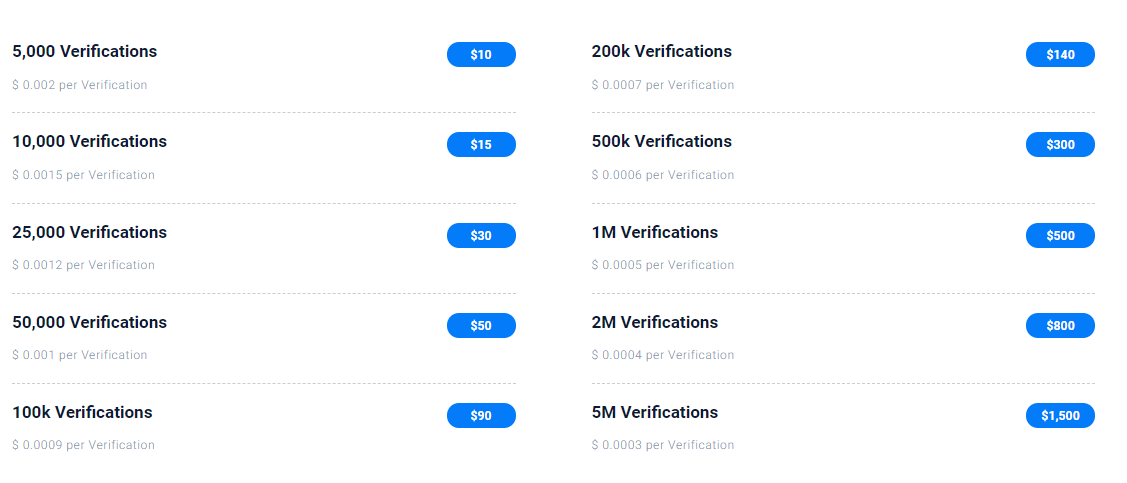Choose the $30 plan button
Image resolution: width=1127 pixels, height=483 pixels.
481,236
